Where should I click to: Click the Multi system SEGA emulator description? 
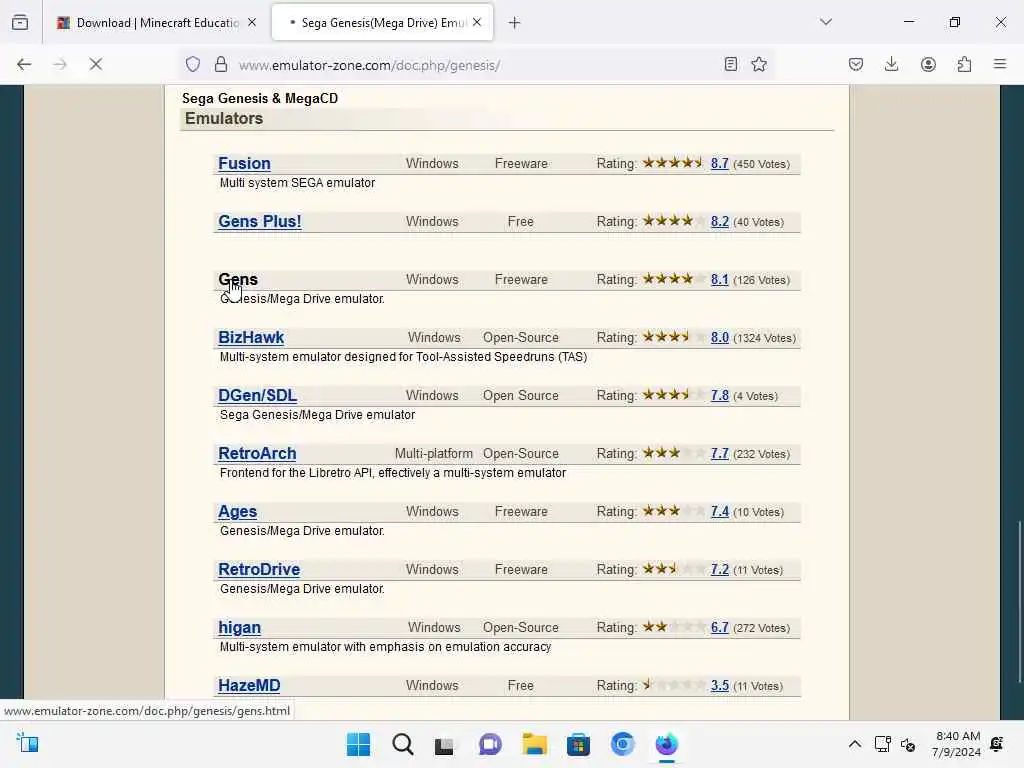pos(297,183)
